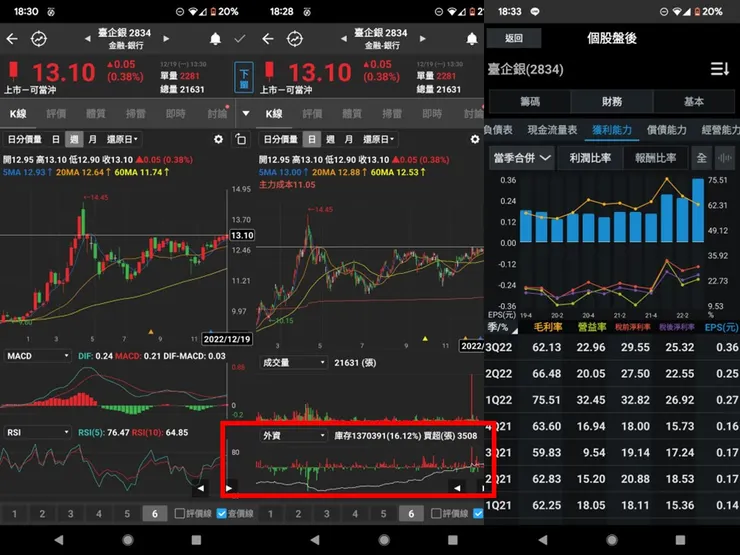Open the 當季合併 dropdown
This screenshot has height=555, width=740.
(x=521, y=158)
